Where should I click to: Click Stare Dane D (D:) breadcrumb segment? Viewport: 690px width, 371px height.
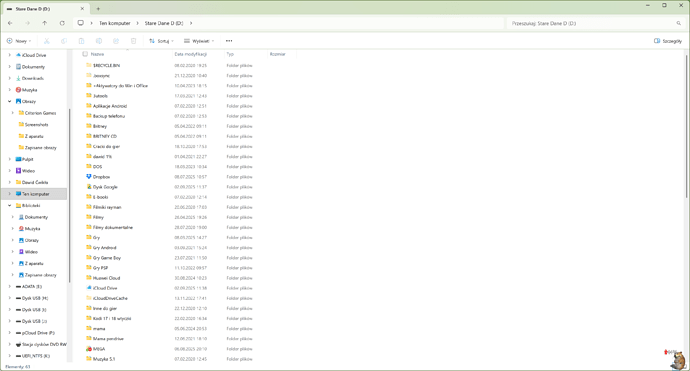point(164,23)
